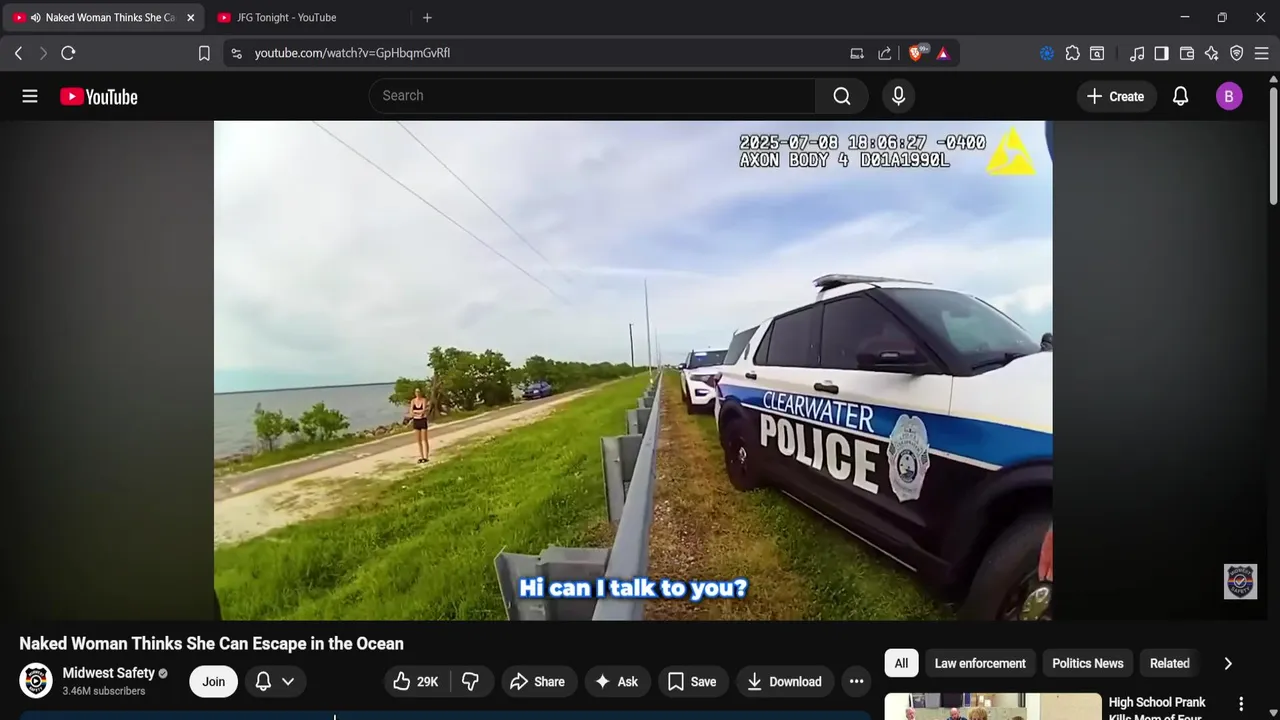Screen dimensions: 1280x720
Task: Go forward with the browser forward arrow
Action: tap(43, 53)
